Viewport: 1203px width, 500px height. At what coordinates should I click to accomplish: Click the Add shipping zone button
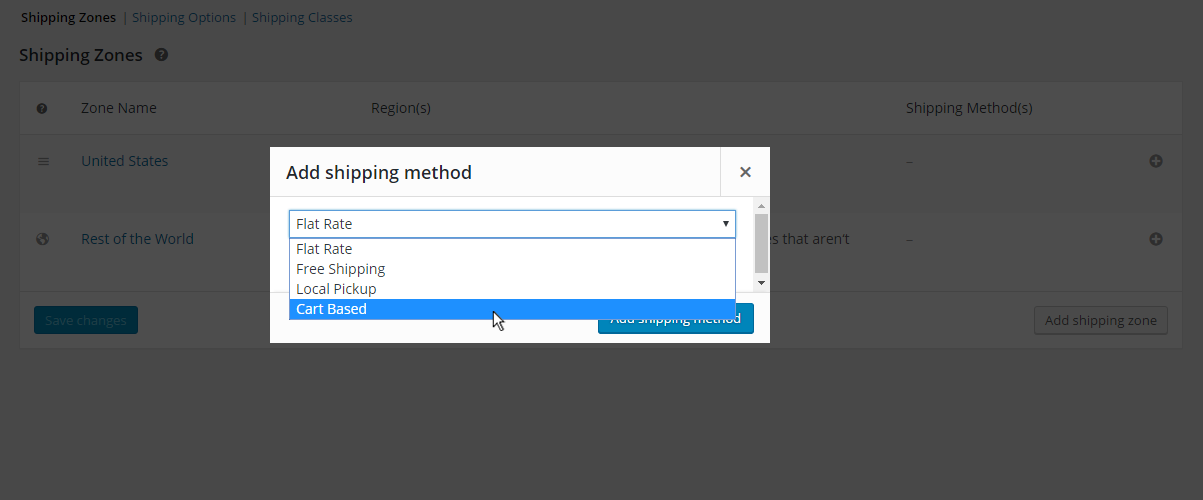1100,321
